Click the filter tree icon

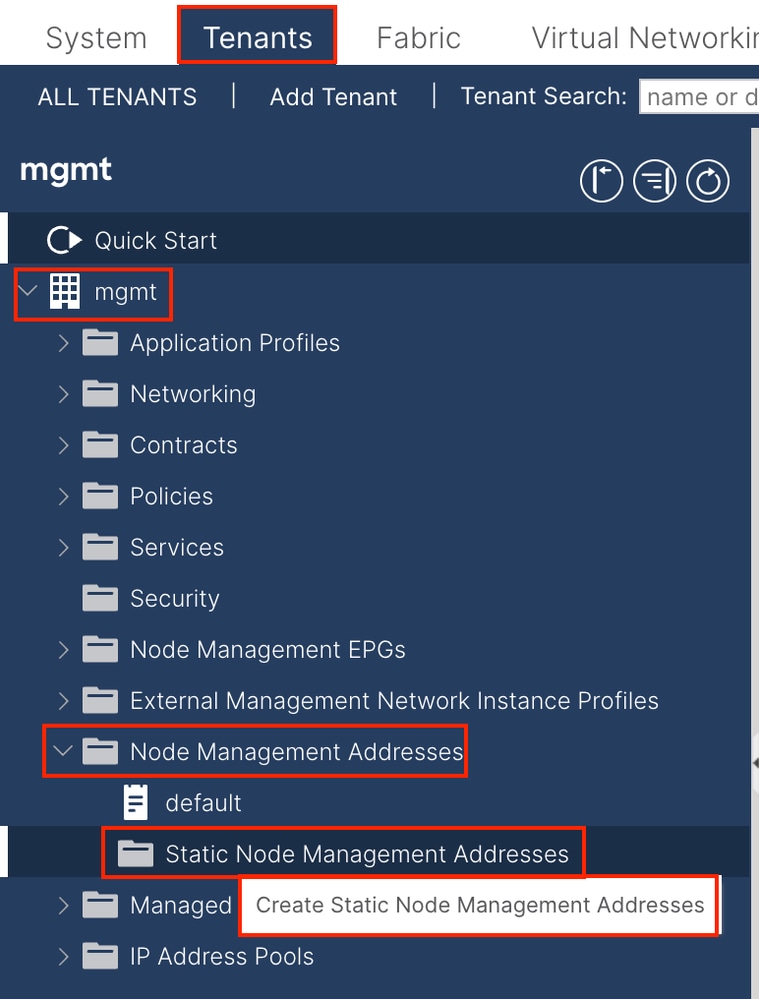[655, 182]
